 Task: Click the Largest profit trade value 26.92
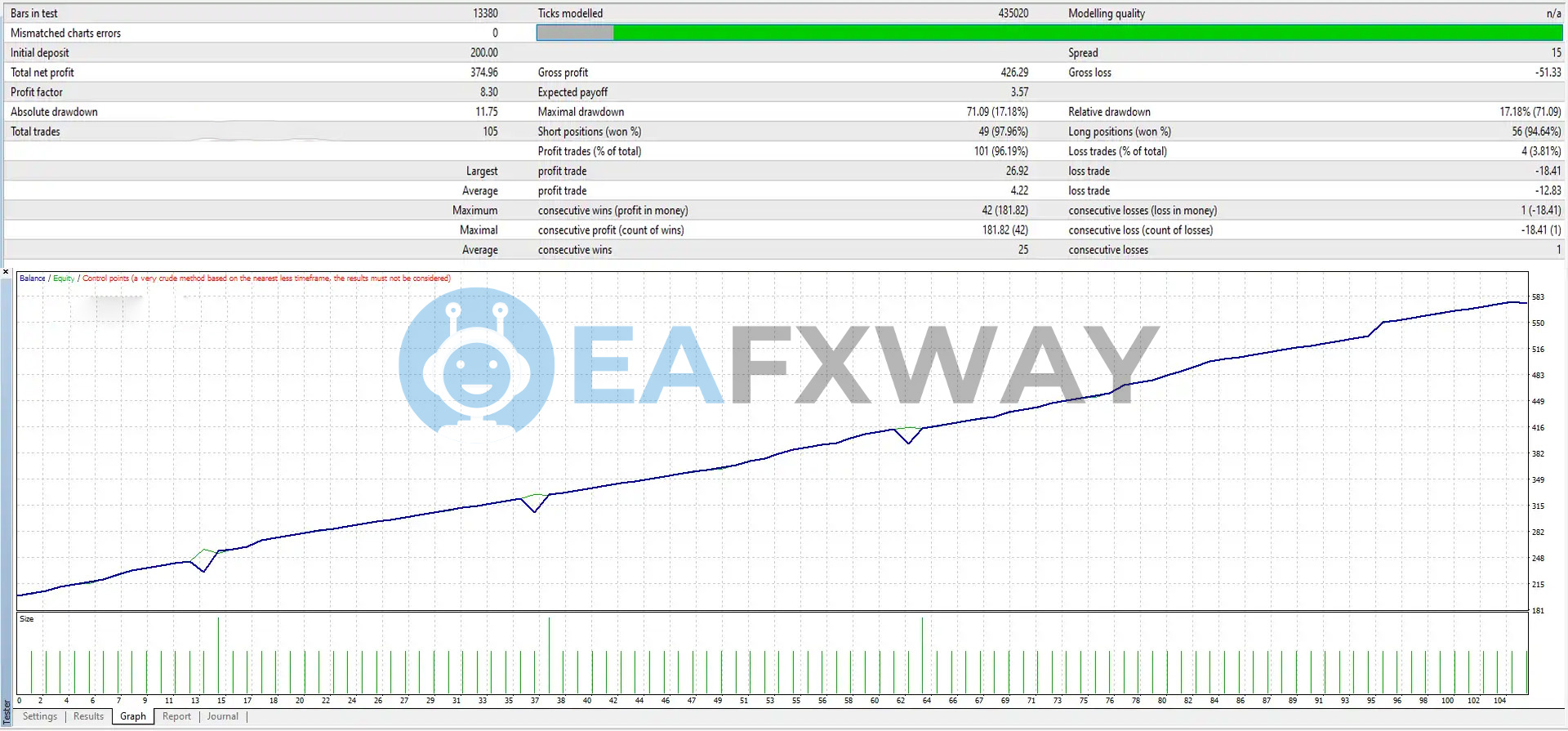[1017, 171]
